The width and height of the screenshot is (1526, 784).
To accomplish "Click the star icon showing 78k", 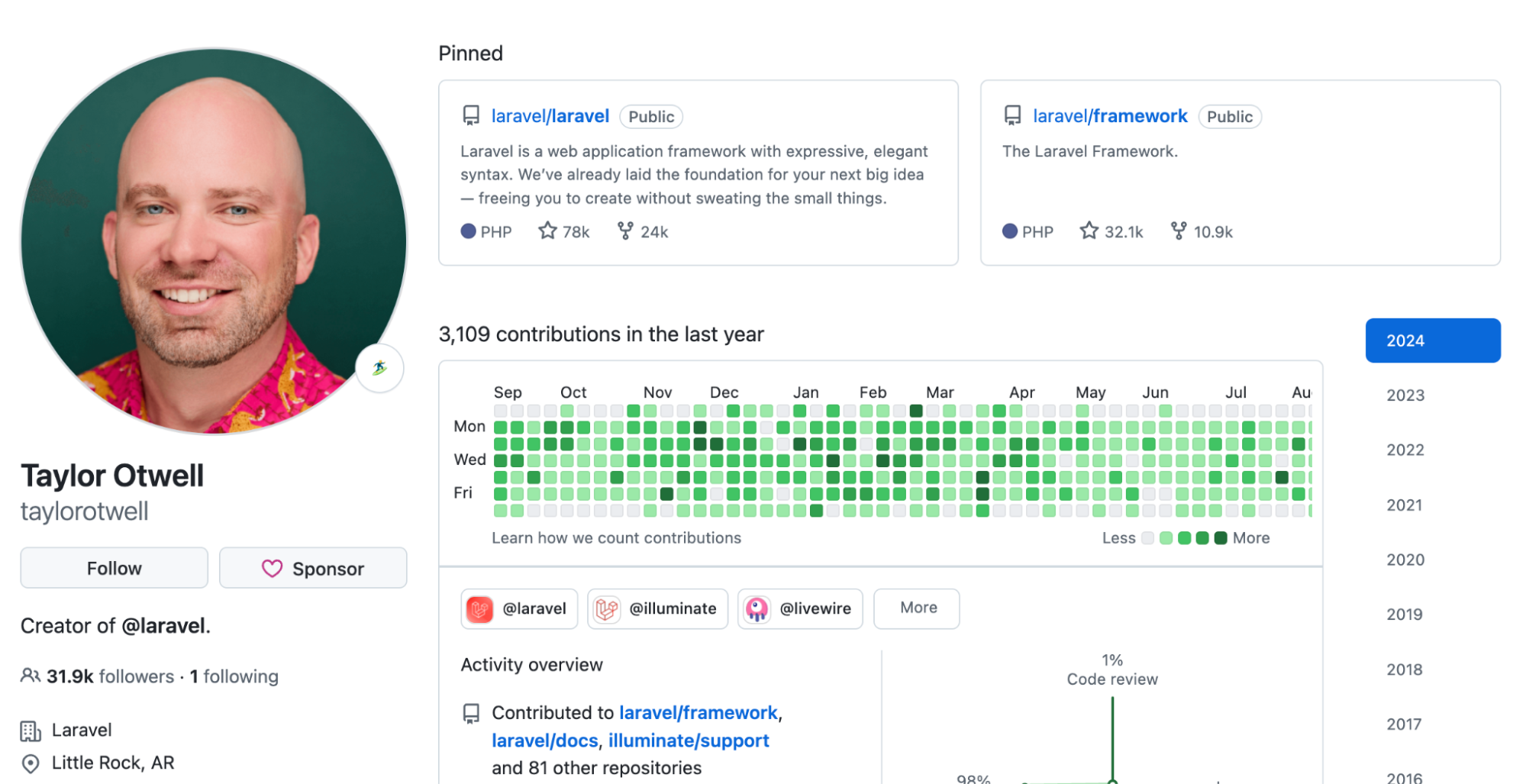I will pos(547,231).
